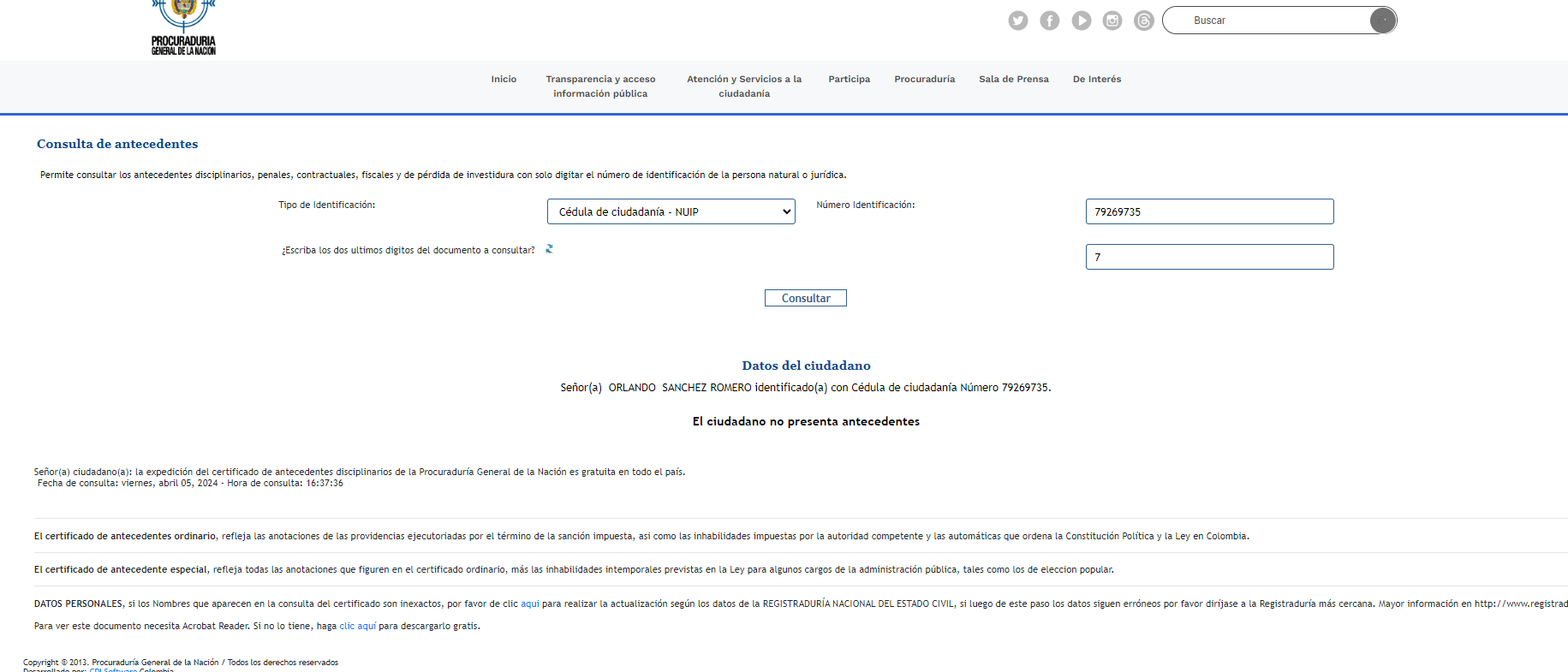Open the Twitter social media icon
Viewport: 1568px width, 672px height.
pyautogui.click(x=1017, y=21)
